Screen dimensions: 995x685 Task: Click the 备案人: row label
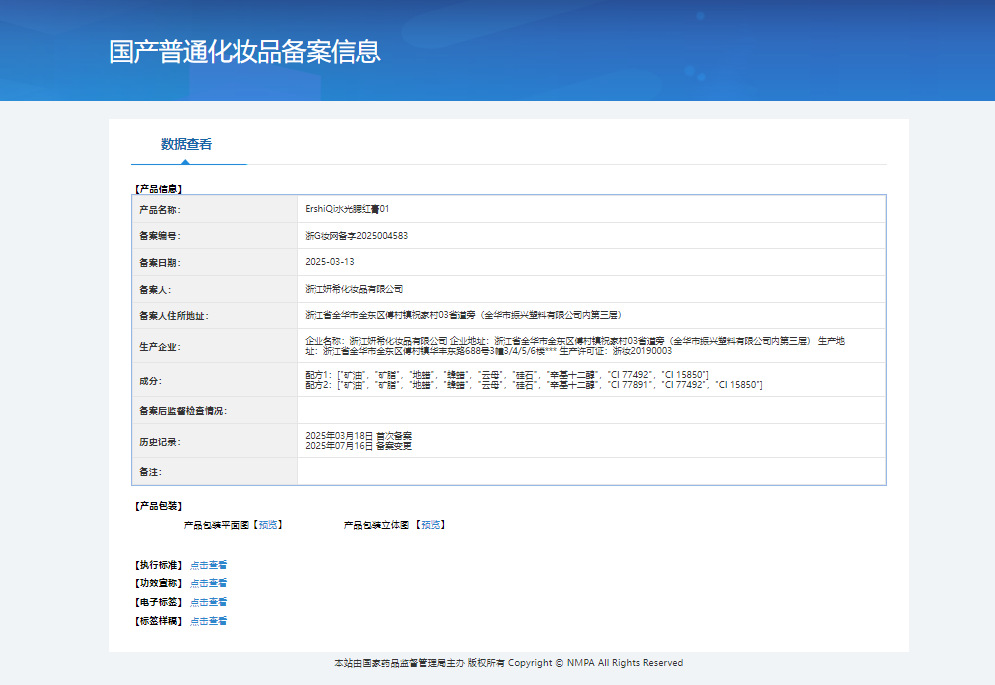155,289
